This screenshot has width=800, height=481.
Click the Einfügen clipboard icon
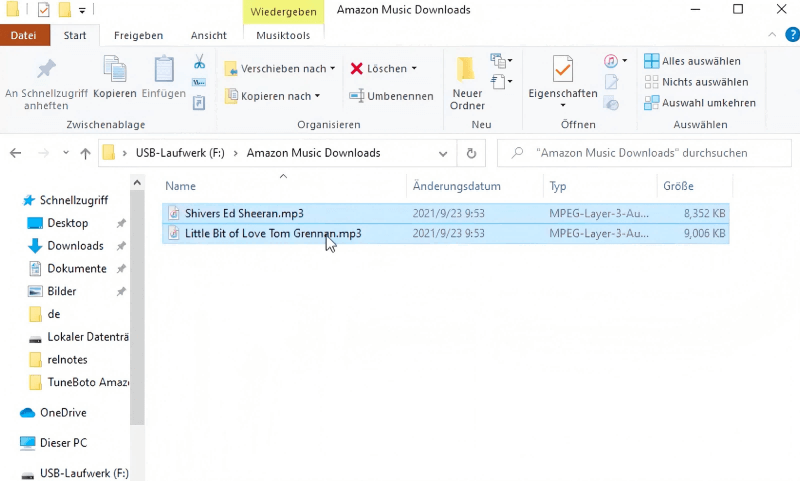[x=164, y=68]
